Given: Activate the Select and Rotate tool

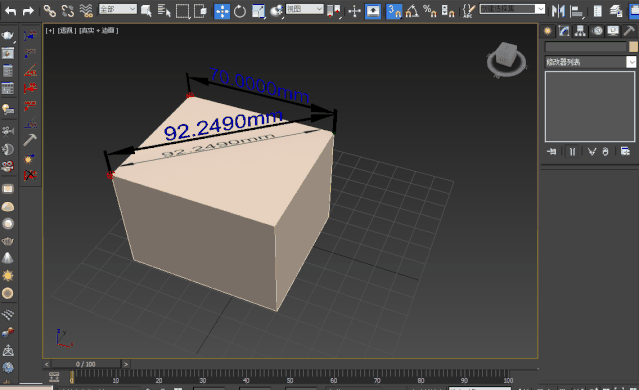Looking at the screenshot, I should 240,11.
